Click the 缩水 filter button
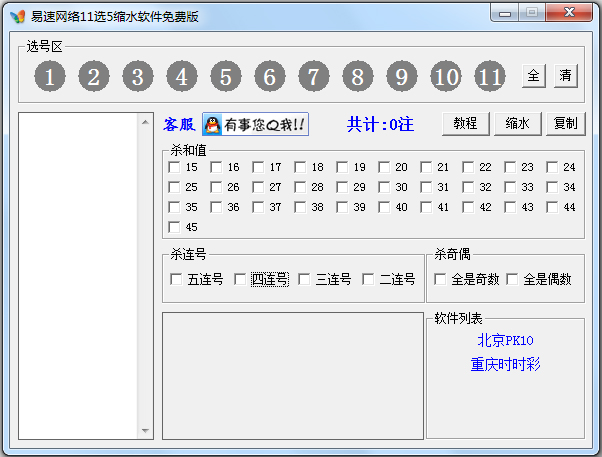 (x=518, y=124)
